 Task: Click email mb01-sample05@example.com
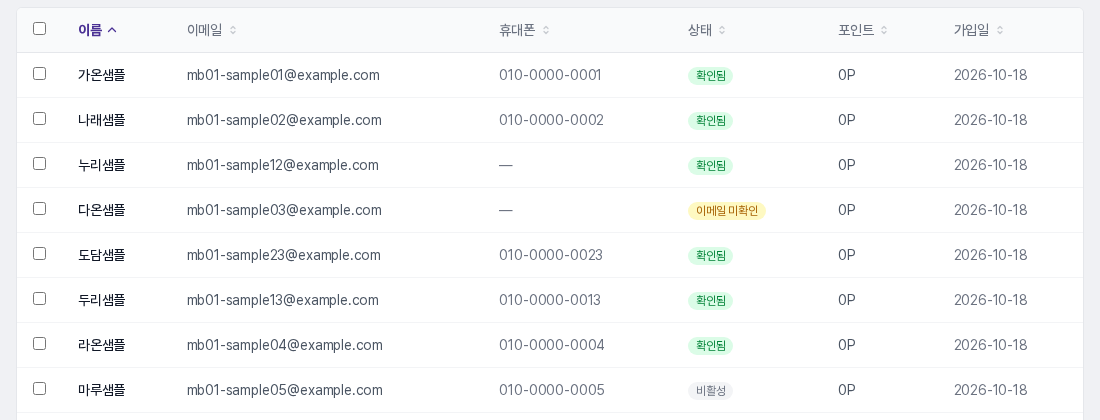285,389
